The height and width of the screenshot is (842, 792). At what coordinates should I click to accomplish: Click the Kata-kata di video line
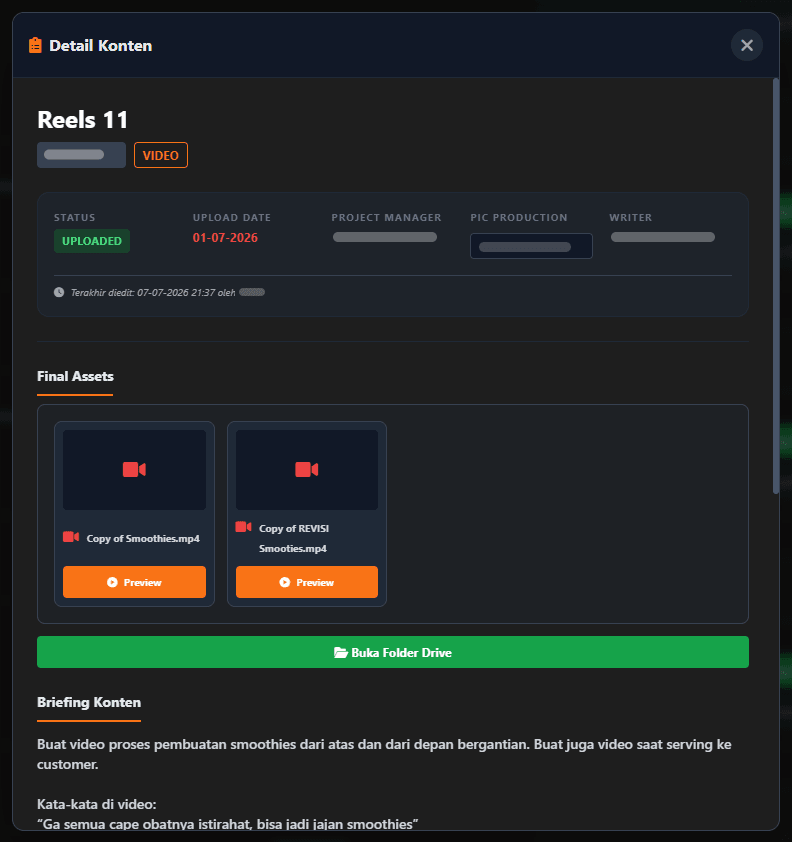[x=97, y=804]
